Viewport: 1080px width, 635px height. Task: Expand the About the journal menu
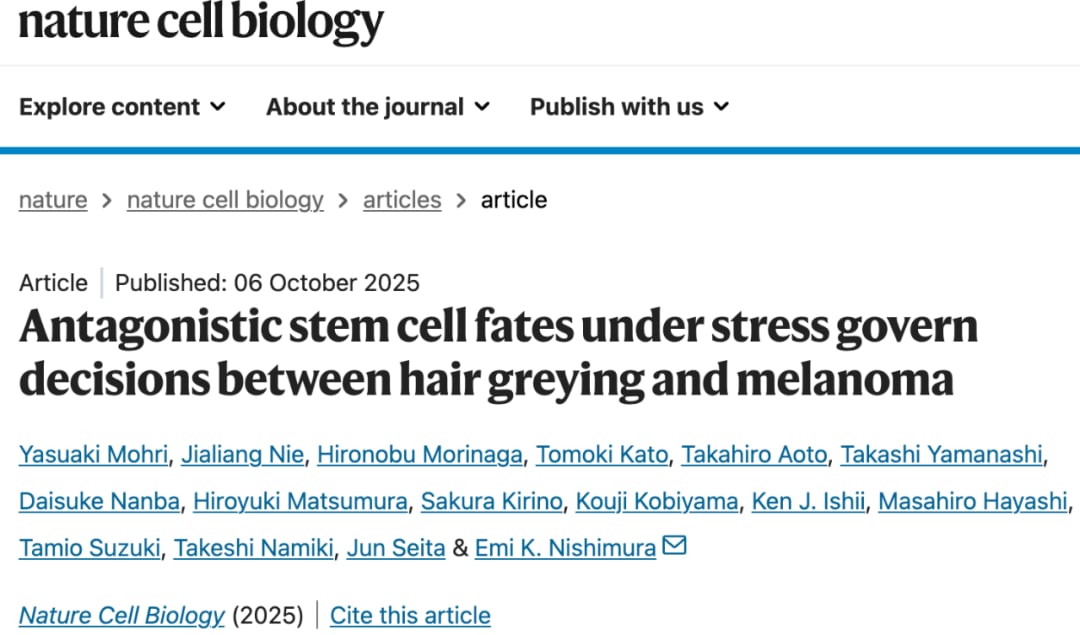point(377,107)
